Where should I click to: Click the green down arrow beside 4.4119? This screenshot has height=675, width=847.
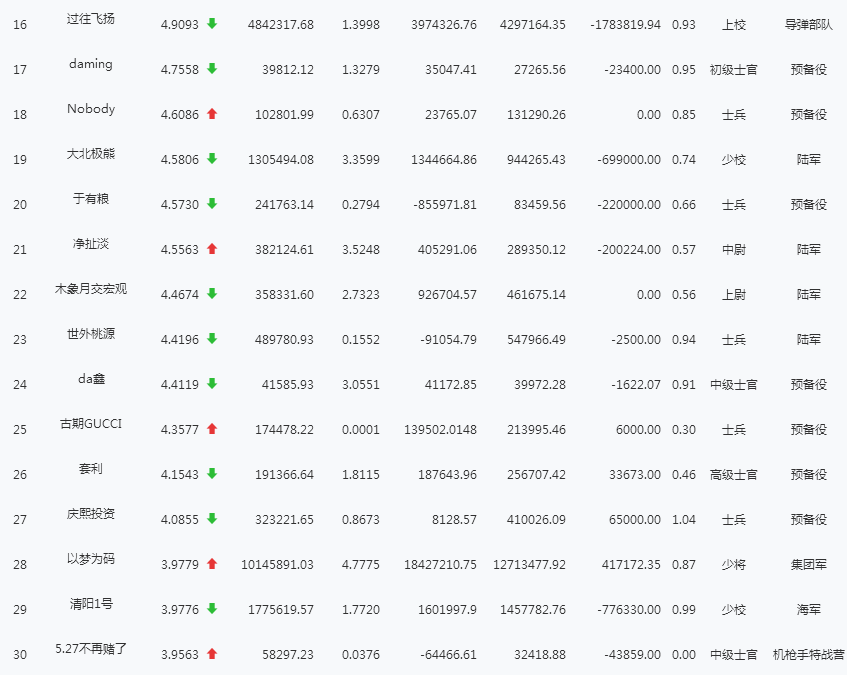212,383
